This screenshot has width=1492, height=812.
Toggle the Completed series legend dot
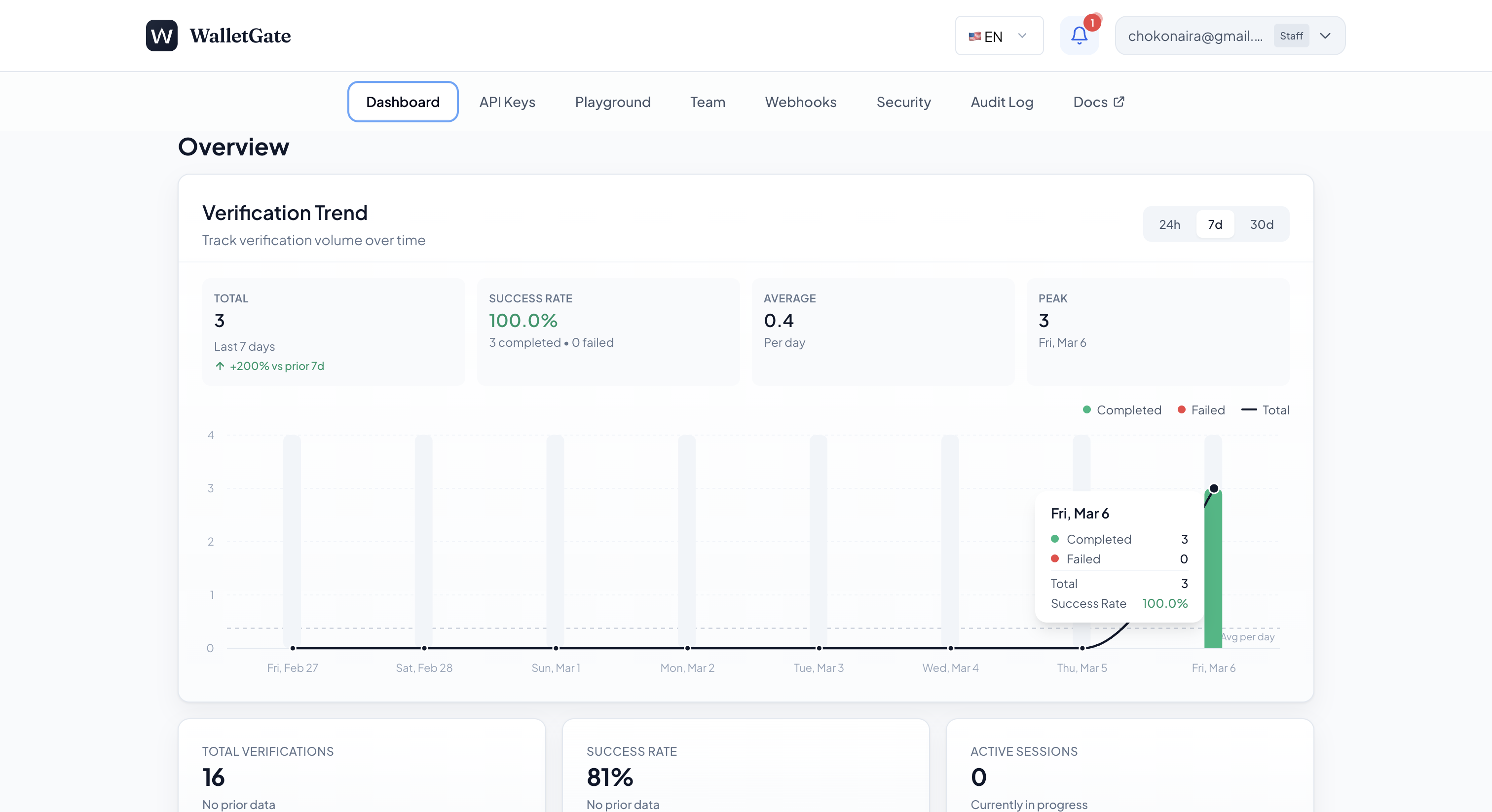coord(1086,410)
